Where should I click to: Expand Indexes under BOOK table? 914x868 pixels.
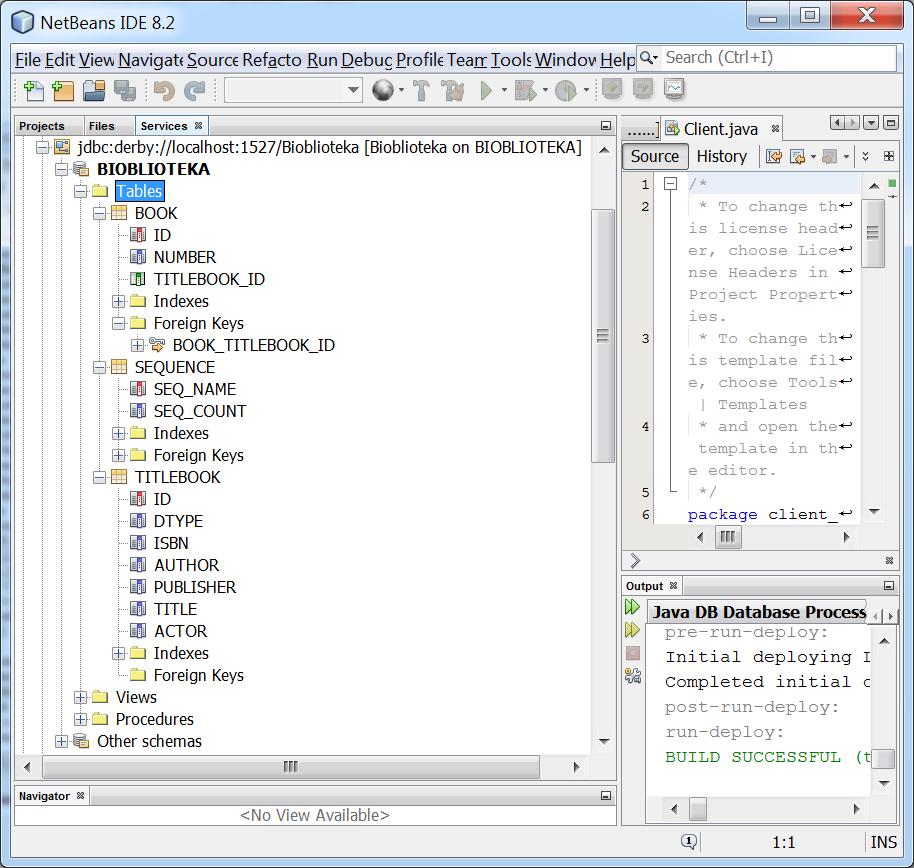118,301
